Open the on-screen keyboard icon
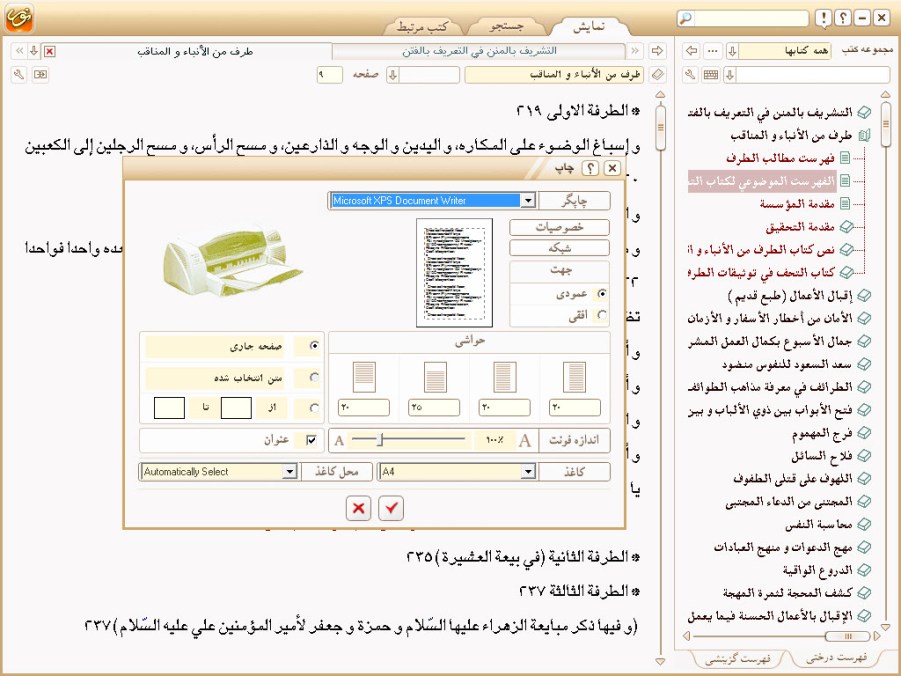The height and width of the screenshot is (676, 901). (x=711, y=75)
